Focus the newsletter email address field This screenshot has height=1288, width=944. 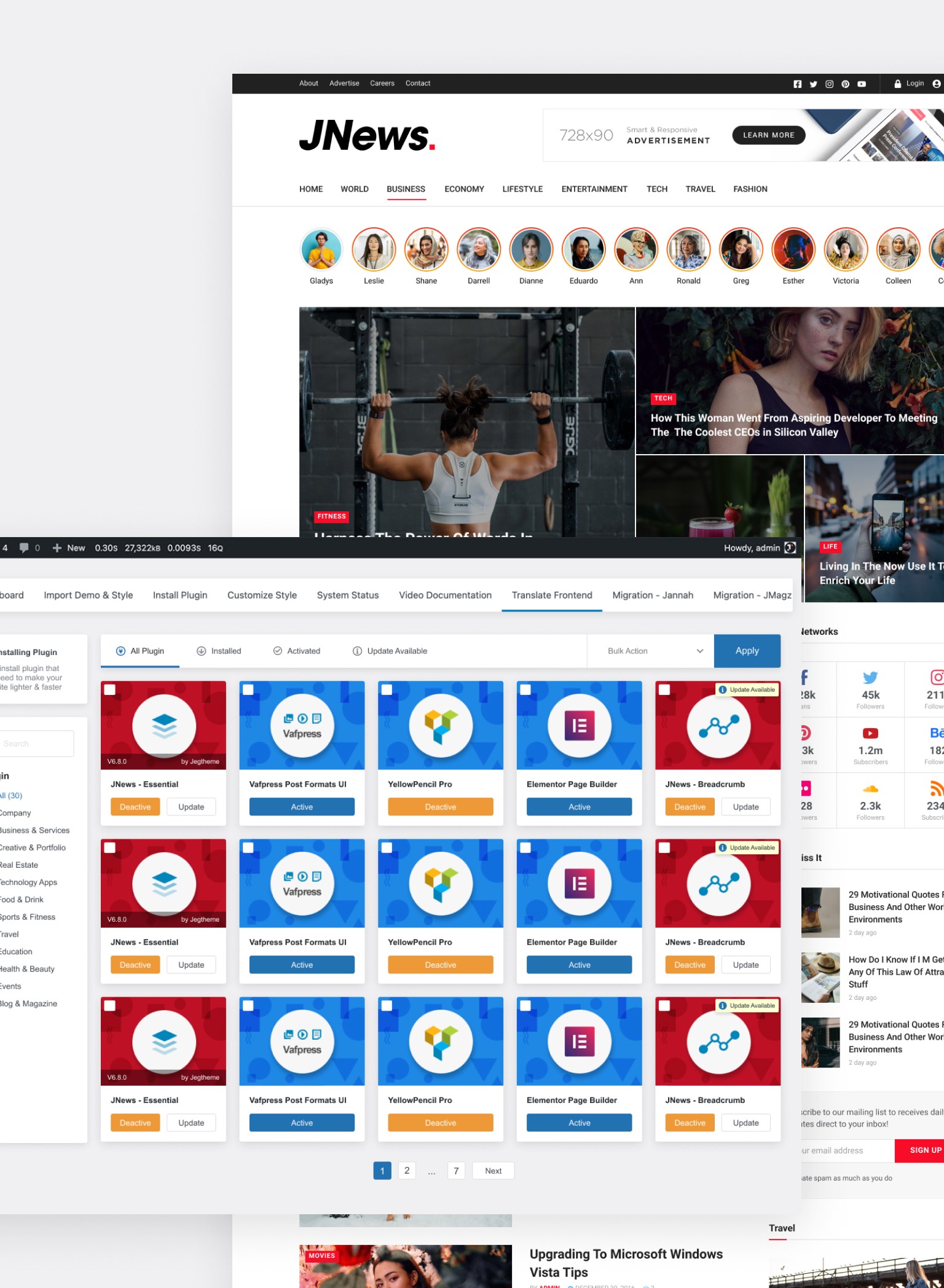(848, 1150)
